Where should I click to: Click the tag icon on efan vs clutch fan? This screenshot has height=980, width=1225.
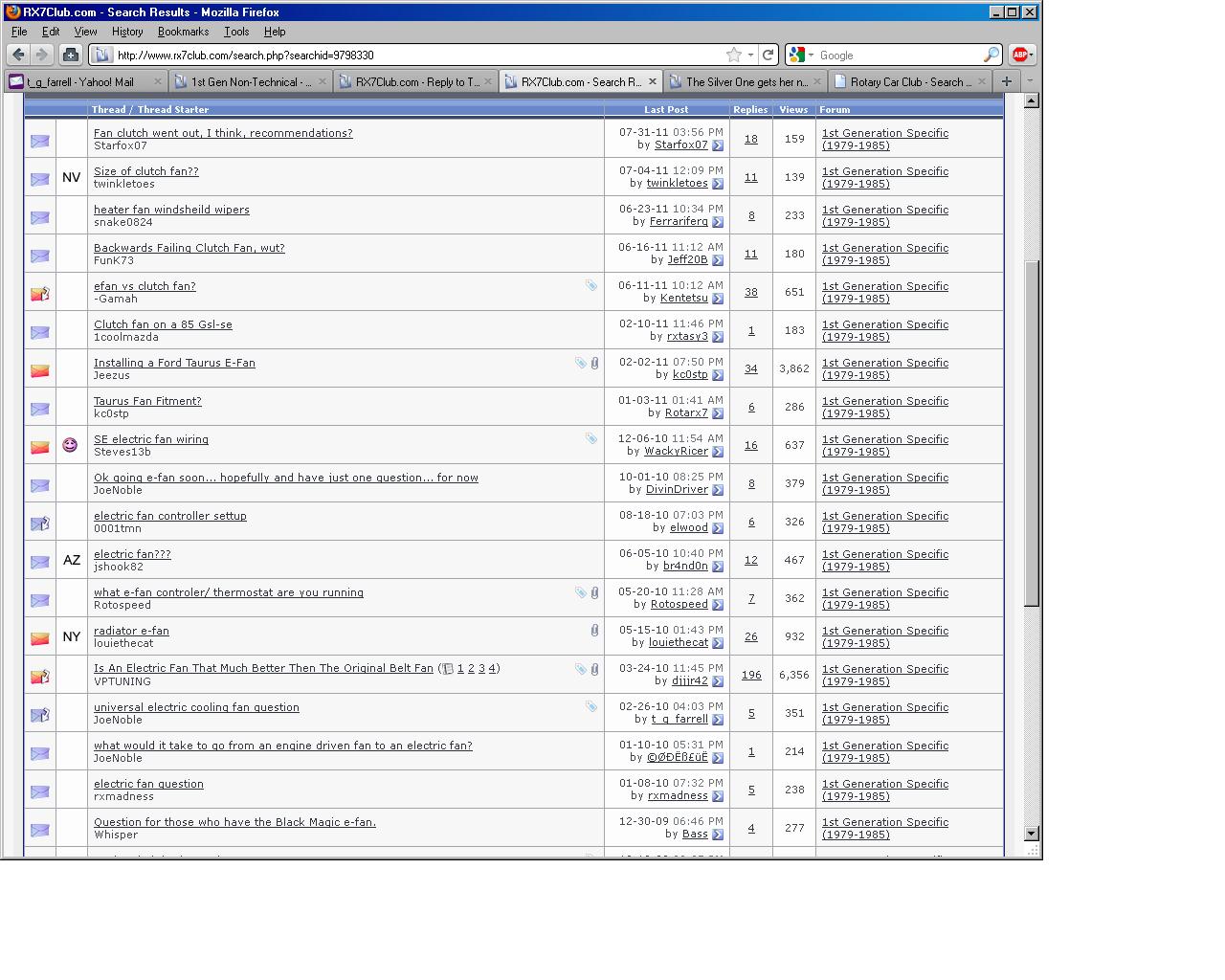click(591, 285)
